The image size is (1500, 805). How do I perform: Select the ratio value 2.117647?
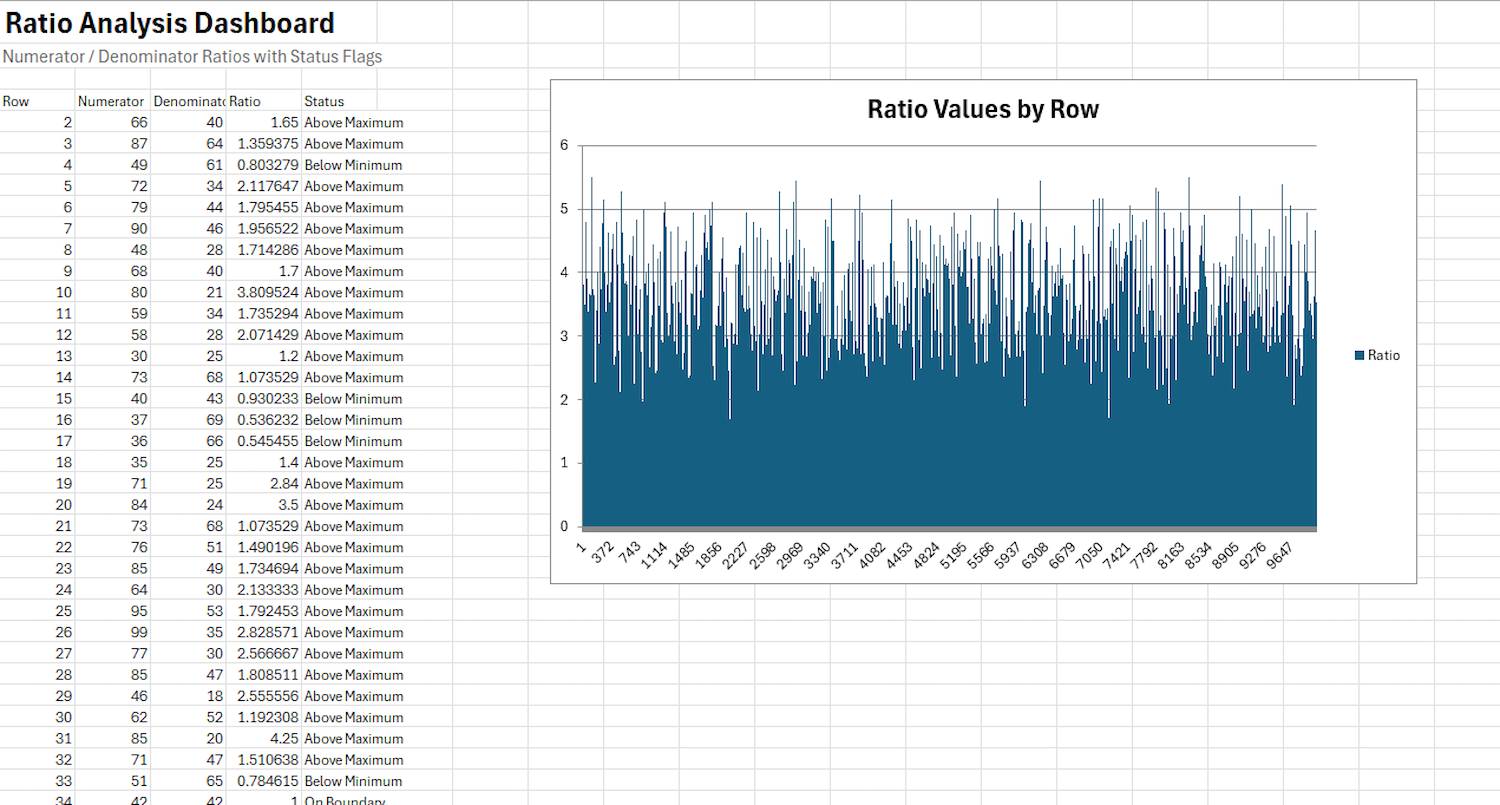(264, 186)
